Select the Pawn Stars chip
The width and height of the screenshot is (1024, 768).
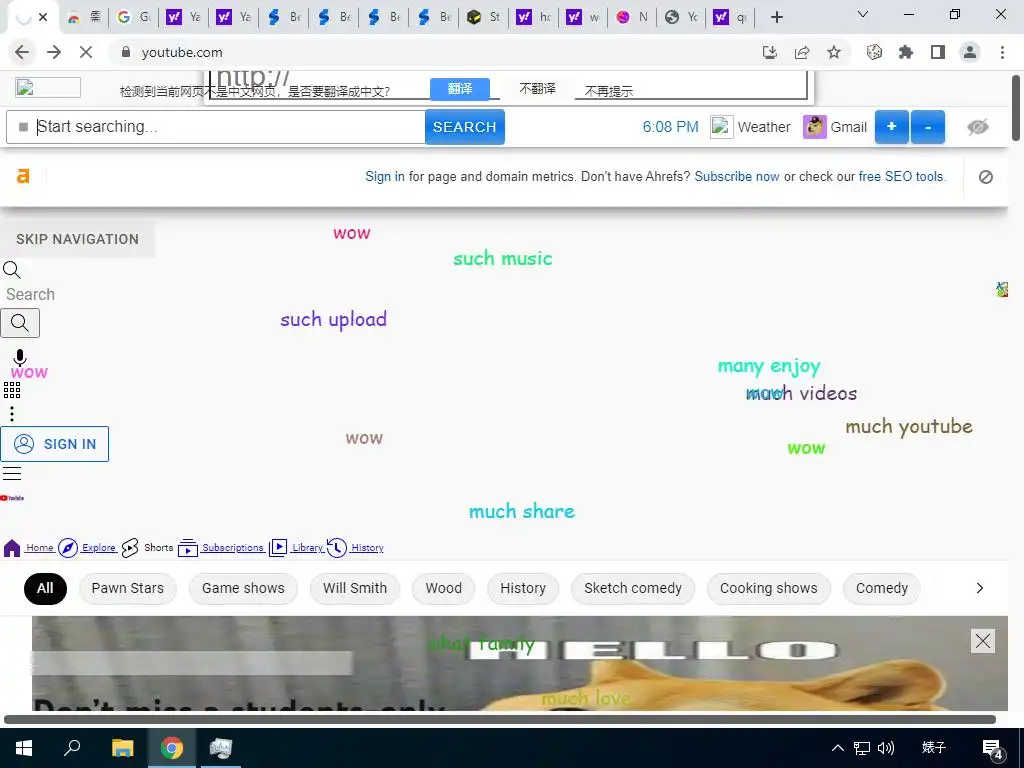point(127,588)
